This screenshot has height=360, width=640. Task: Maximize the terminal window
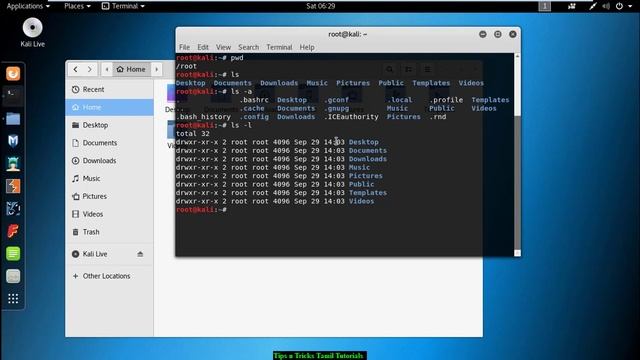pos(498,34)
